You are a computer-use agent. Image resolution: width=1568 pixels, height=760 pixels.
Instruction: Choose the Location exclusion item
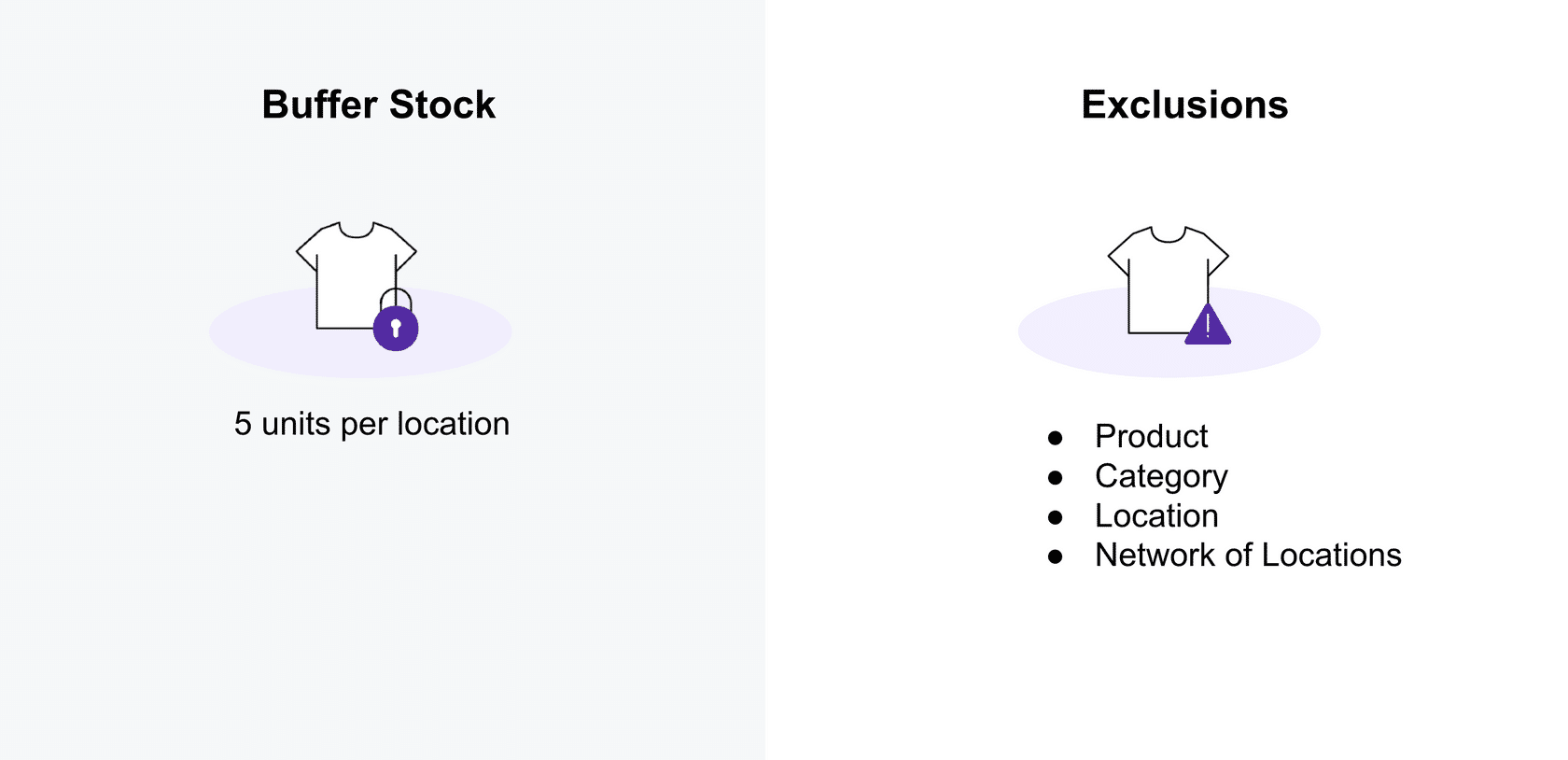click(1156, 515)
